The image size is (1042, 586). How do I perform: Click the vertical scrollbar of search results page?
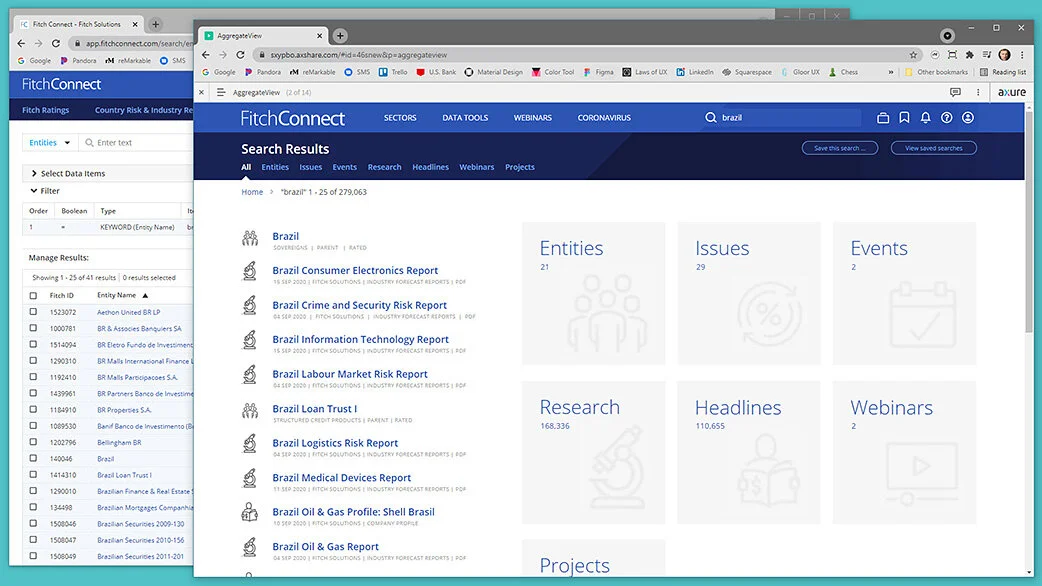point(1029,223)
